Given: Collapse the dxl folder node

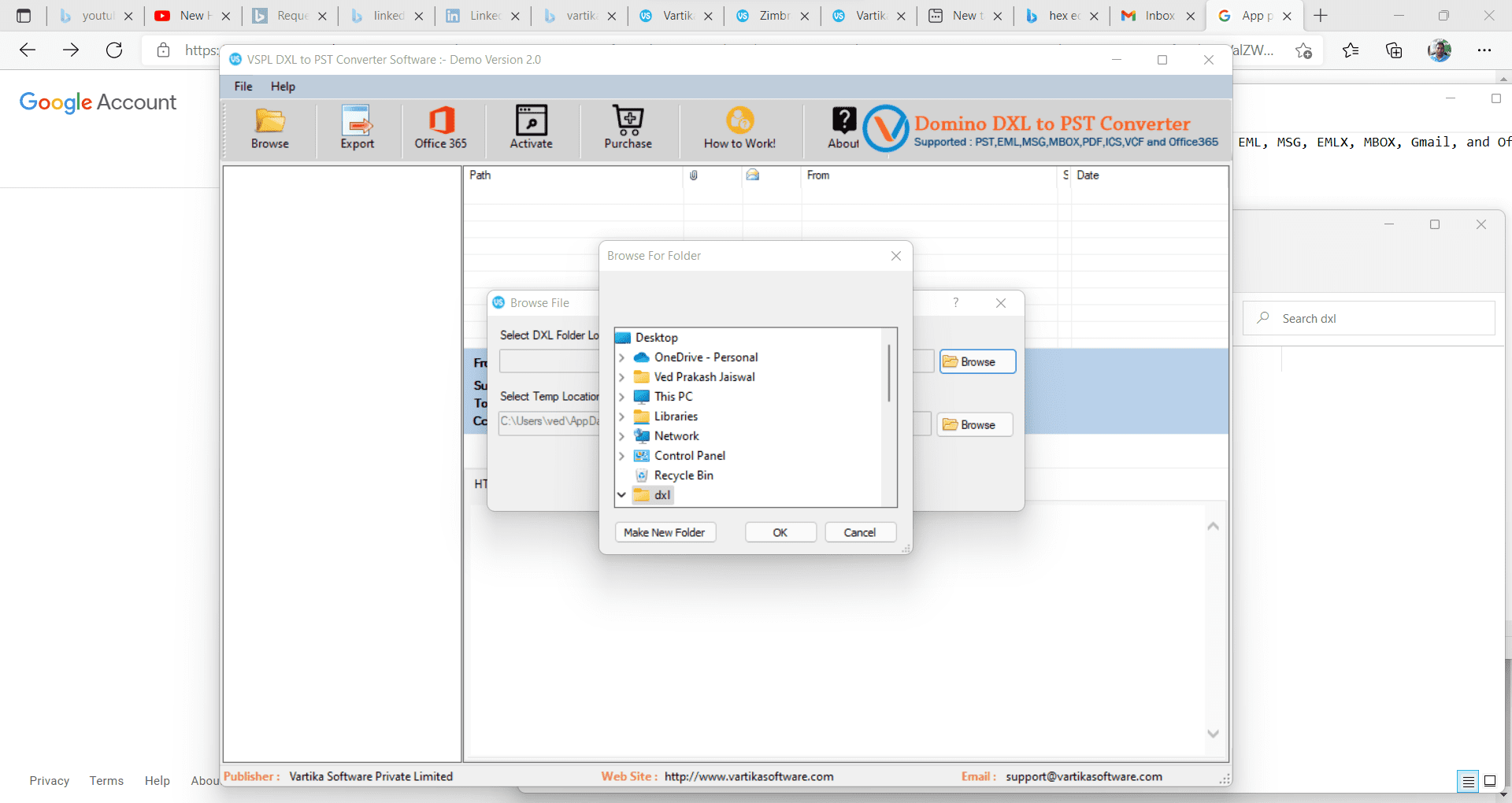Looking at the screenshot, I should [x=621, y=495].
